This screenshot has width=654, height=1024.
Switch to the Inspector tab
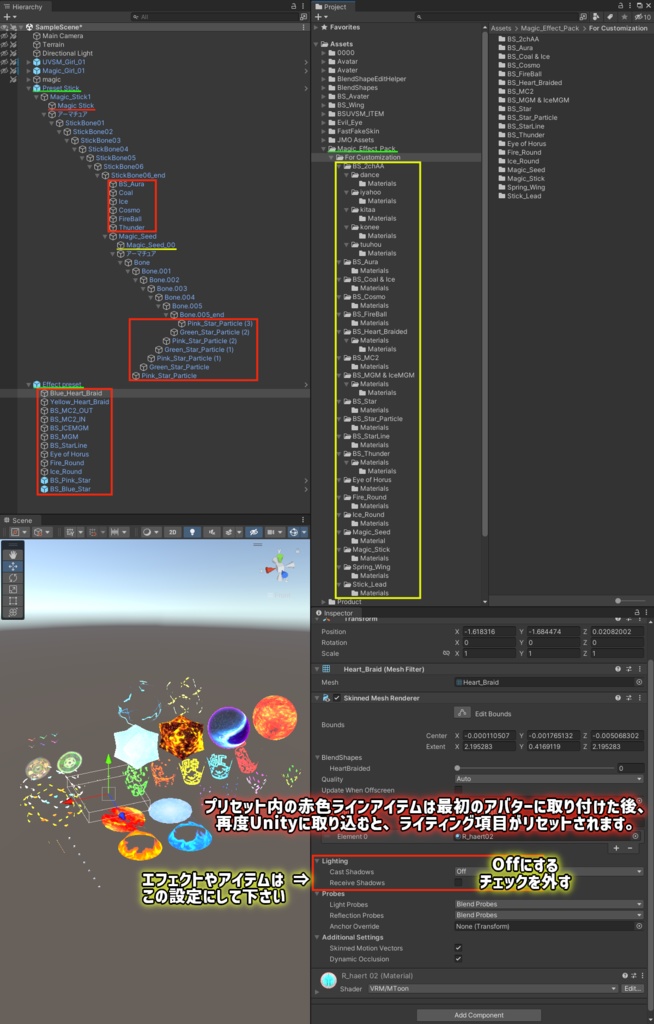tap(335, 613)
